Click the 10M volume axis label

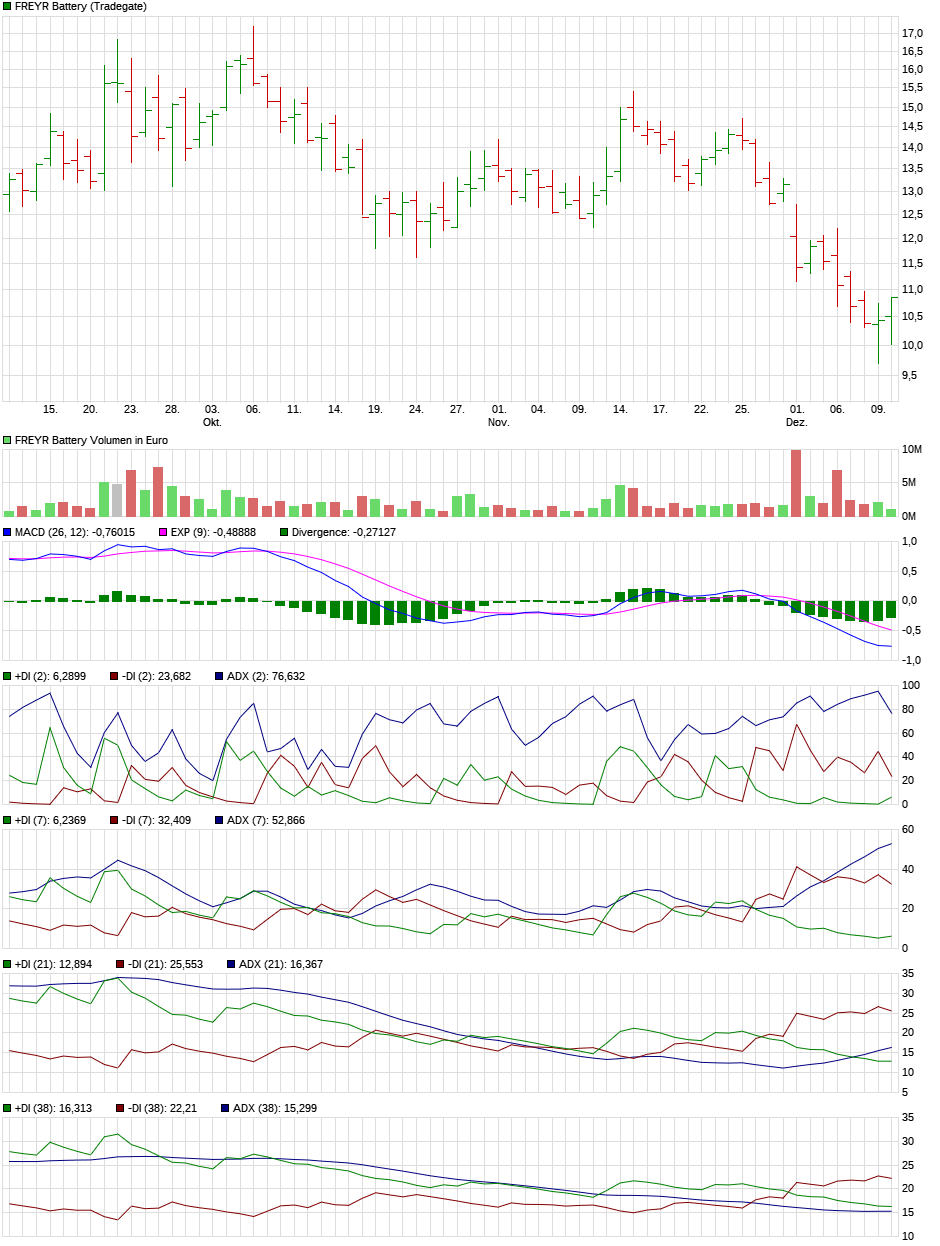coord(911,450)
